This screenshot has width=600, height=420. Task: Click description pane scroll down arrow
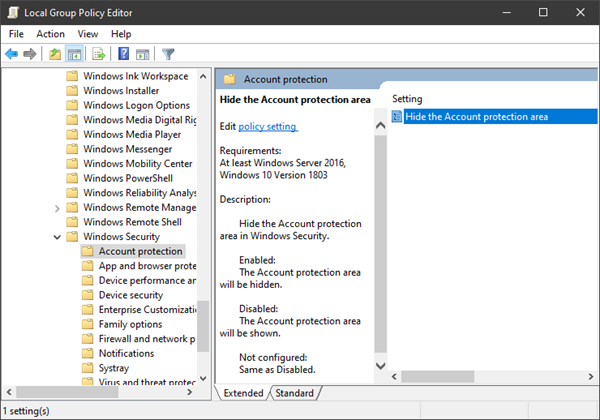[x=380, y=366]
